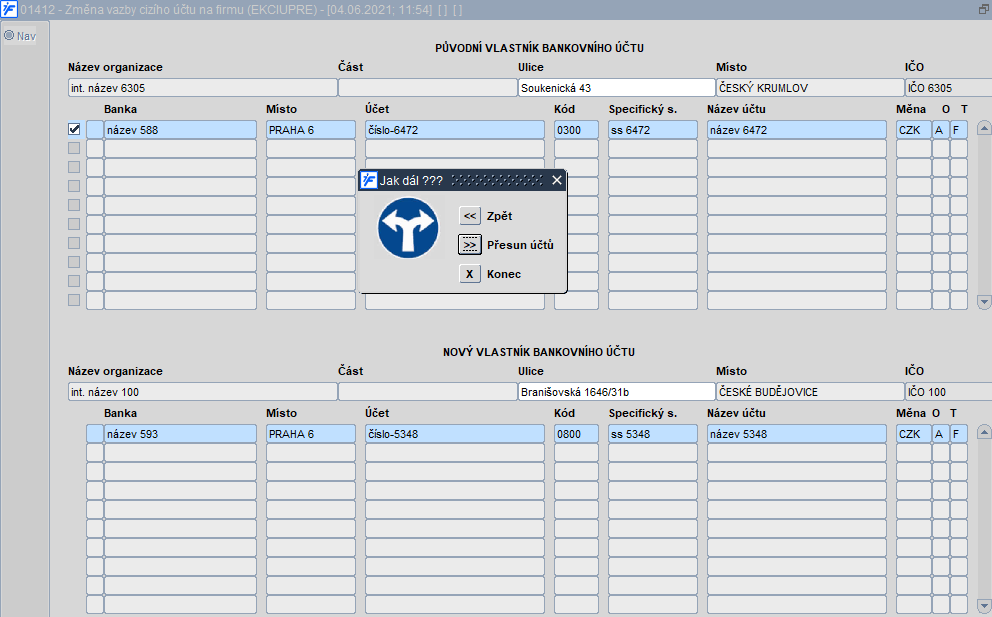This screenshot has width=992, height=617.
Task: Click the << Zpět button in dialog
Action: 470,216
